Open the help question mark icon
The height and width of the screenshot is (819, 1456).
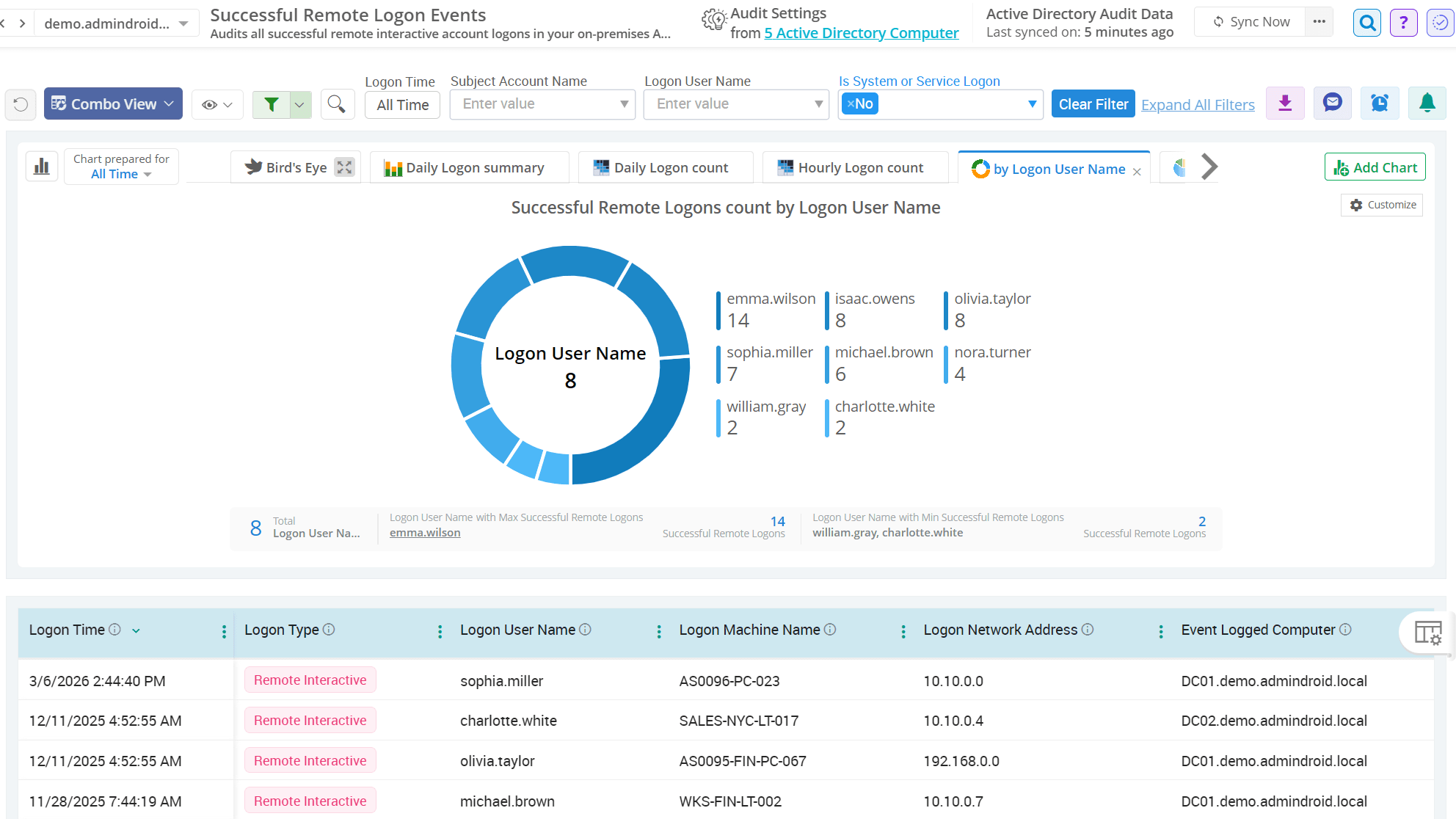coord(1404,23)
